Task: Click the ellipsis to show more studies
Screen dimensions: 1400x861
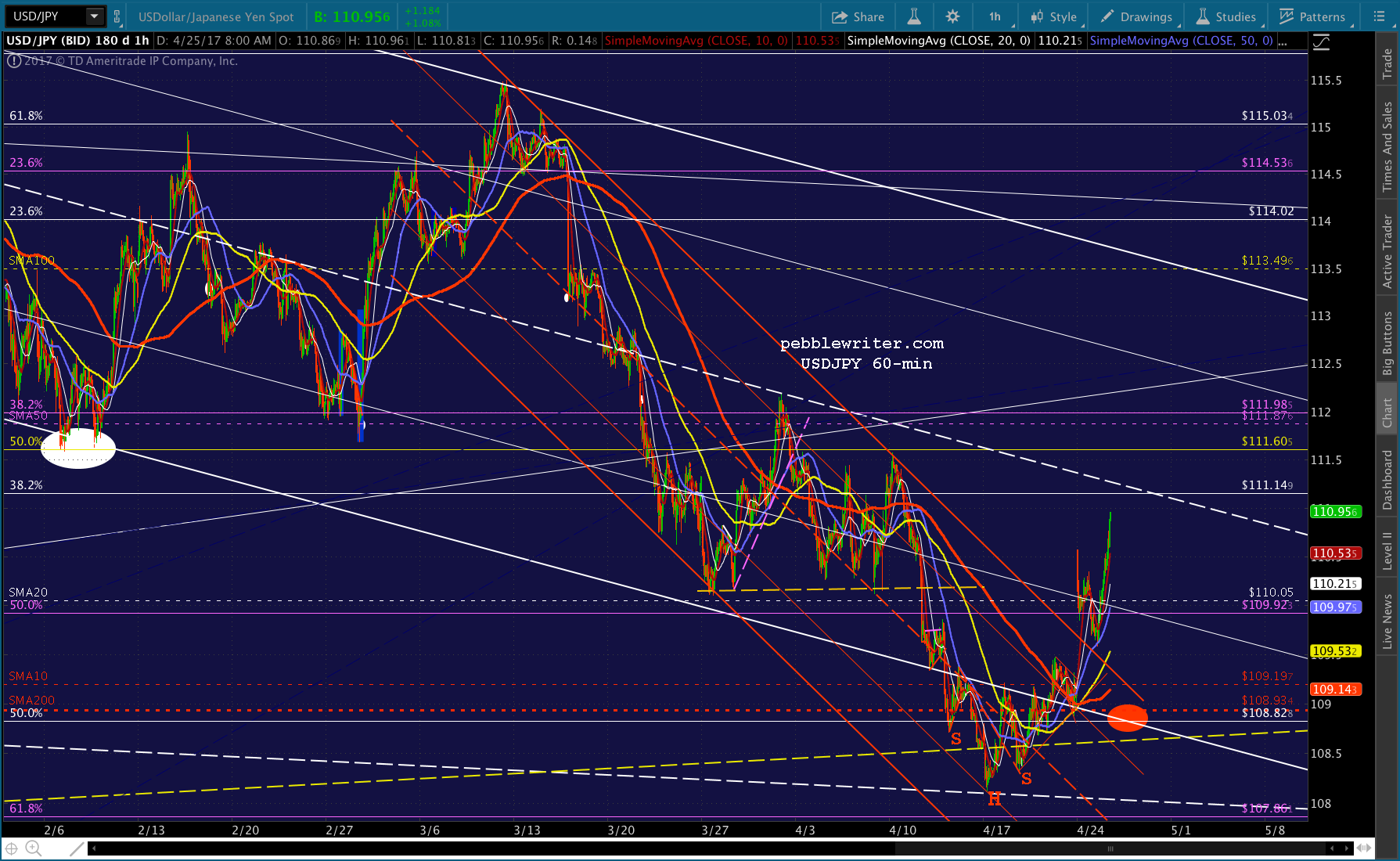Action: 1282,41
